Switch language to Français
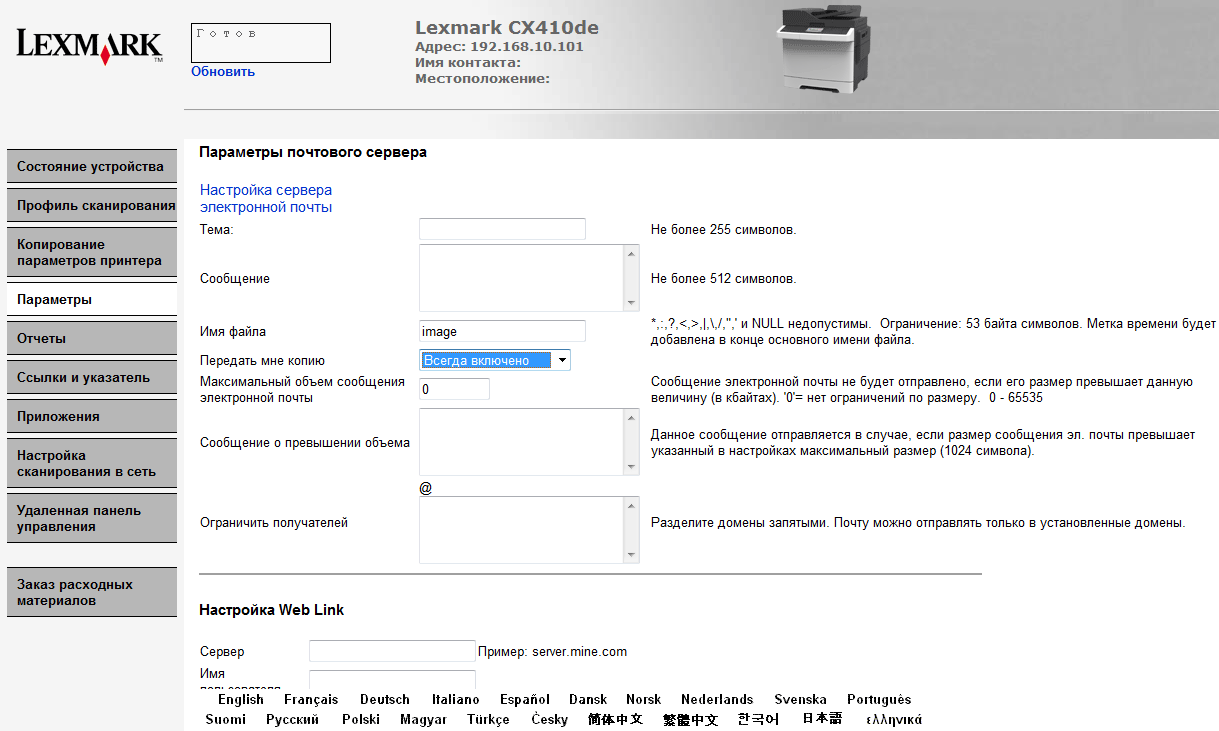This screenshot has height=731, width=1219. (311, 700)
